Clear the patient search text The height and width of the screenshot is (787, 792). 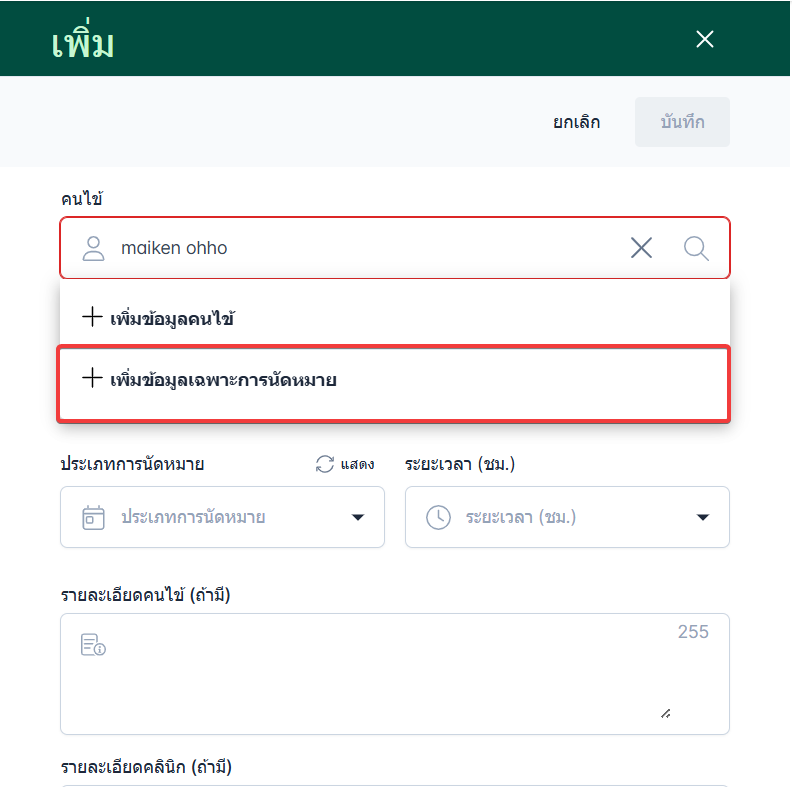coord(641,248)
